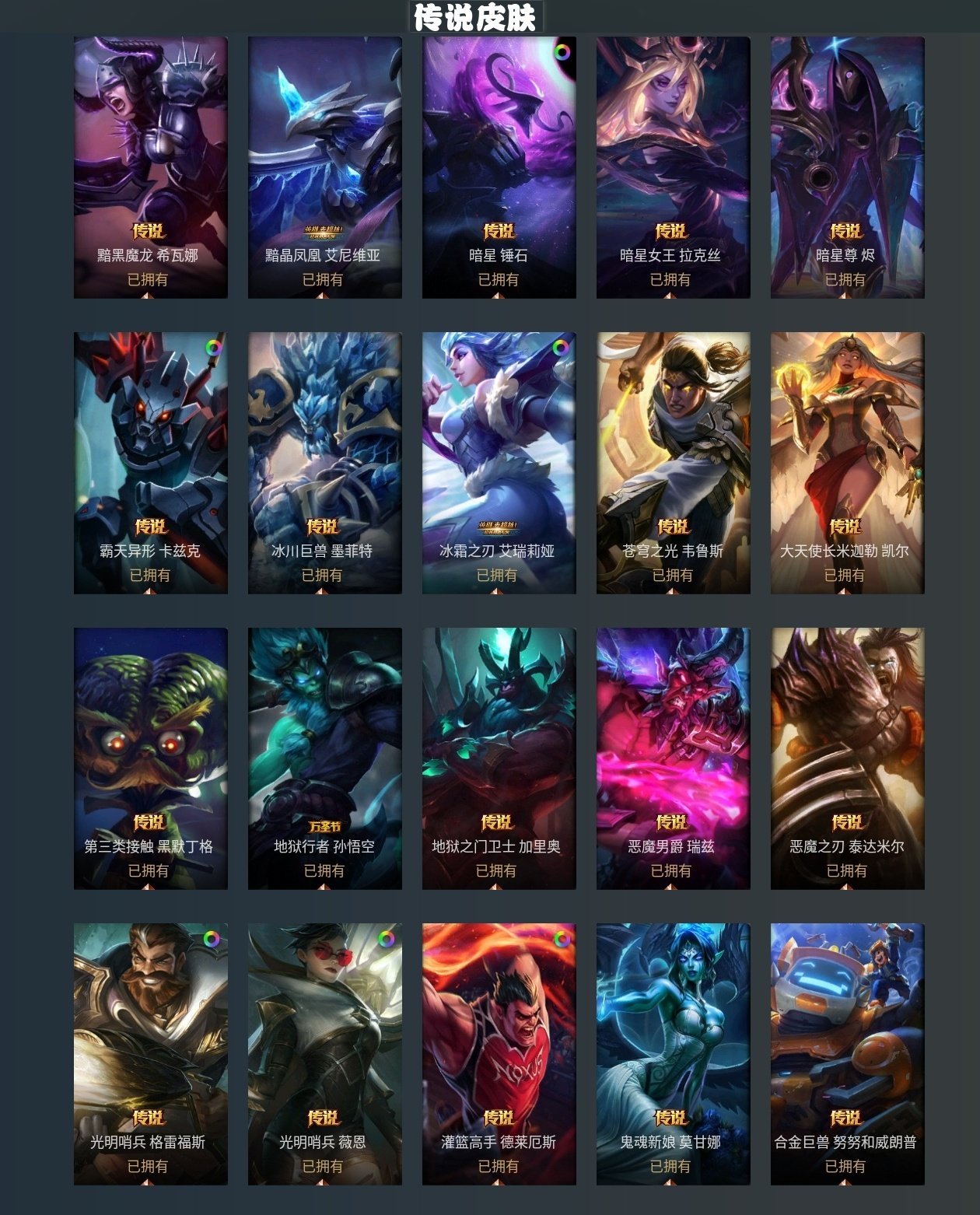Click chroma wheel icon on 霸天异形 卡兹克 card

pyautogui.click(x=213, y=348)
